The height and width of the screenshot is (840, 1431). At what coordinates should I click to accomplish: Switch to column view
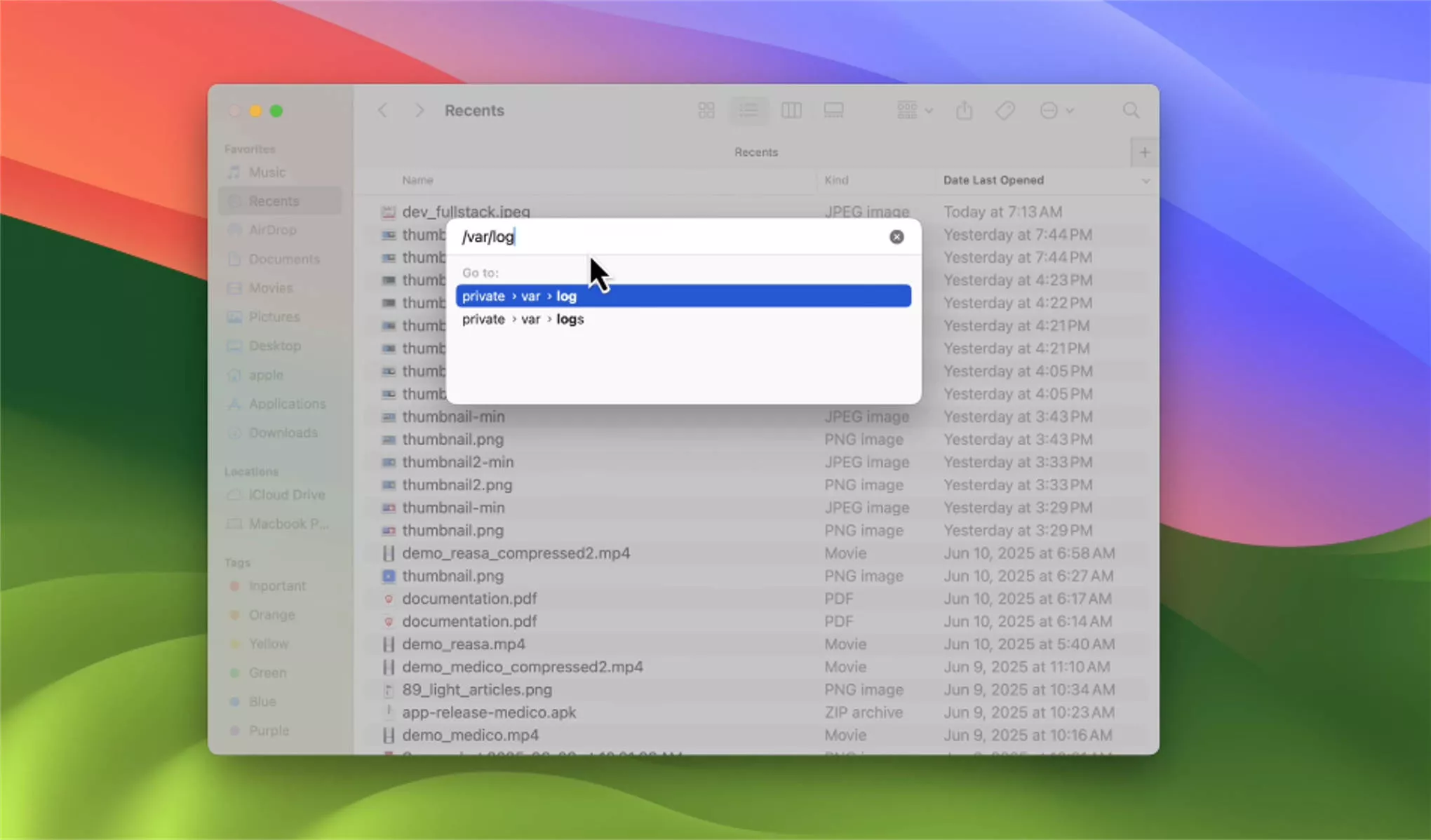pyautogui.click(x=791, y=110)
